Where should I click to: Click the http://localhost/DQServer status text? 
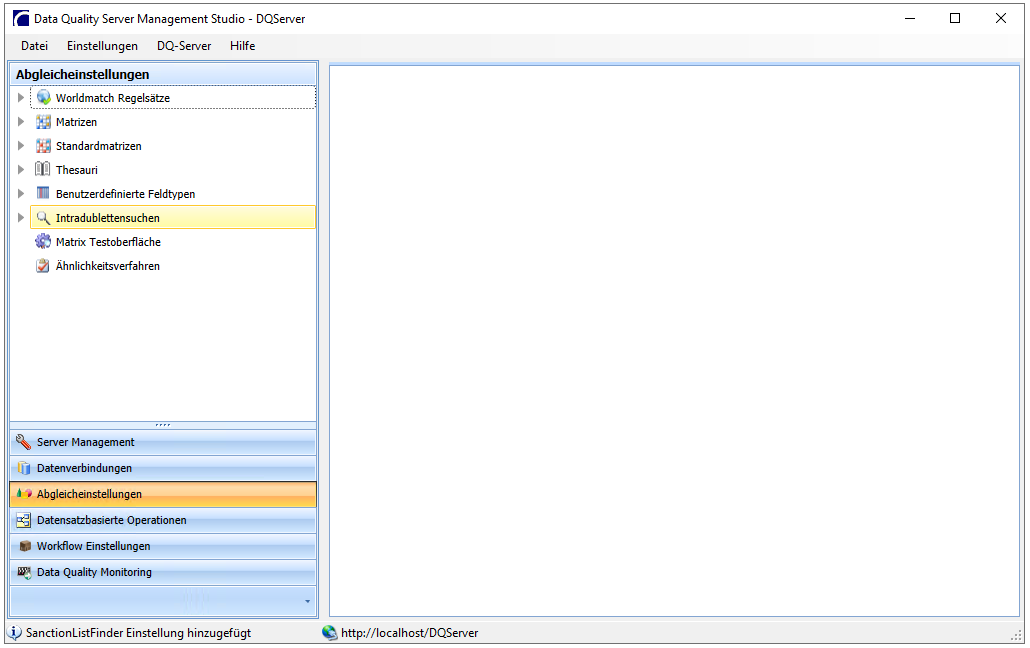[409, 633]
